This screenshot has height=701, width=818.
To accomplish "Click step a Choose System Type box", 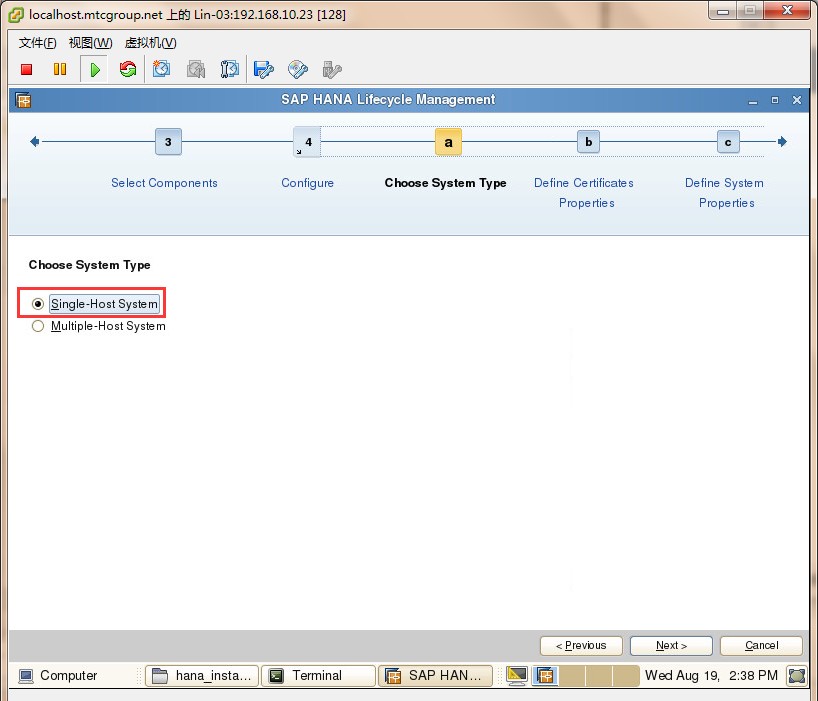I will pos(448,142).
